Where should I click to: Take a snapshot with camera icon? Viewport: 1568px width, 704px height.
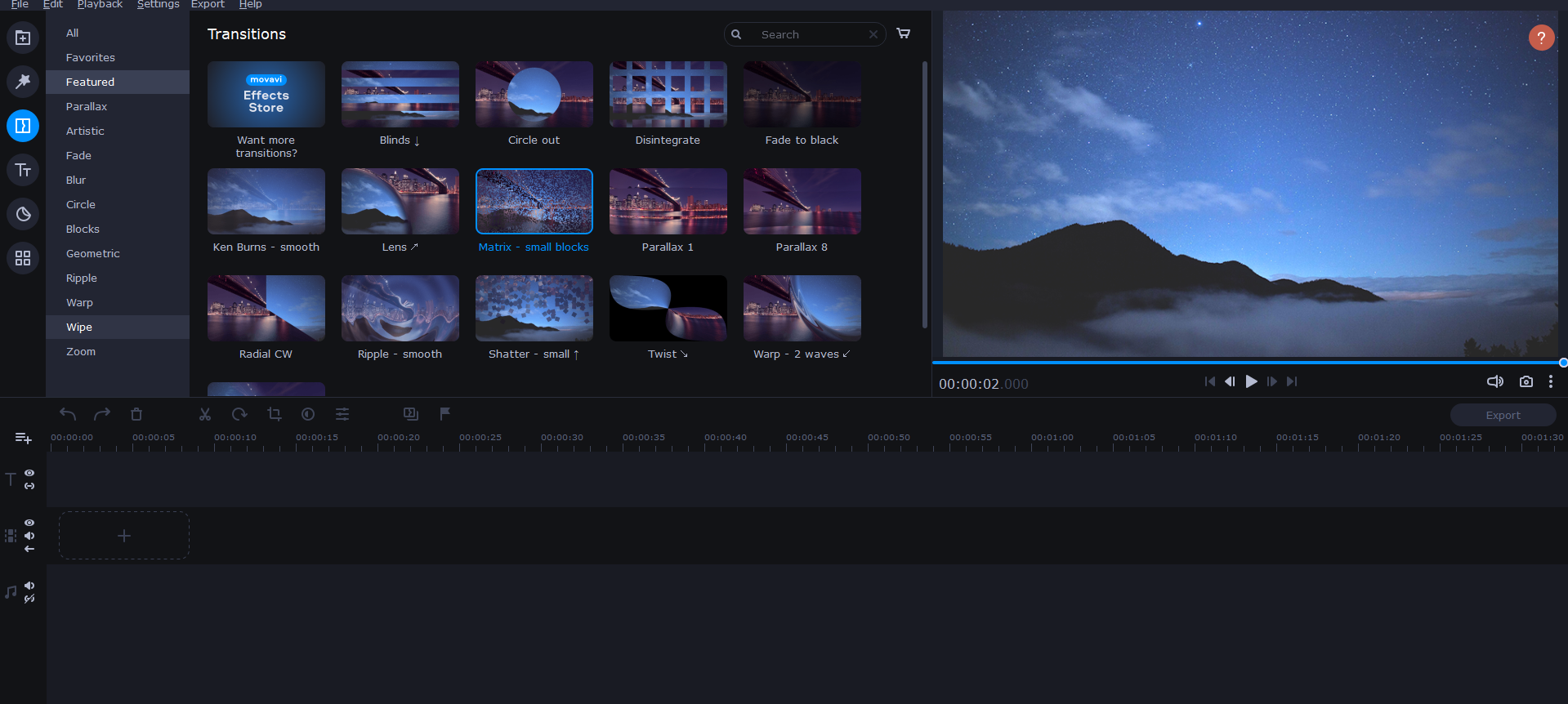[1526, 381]
